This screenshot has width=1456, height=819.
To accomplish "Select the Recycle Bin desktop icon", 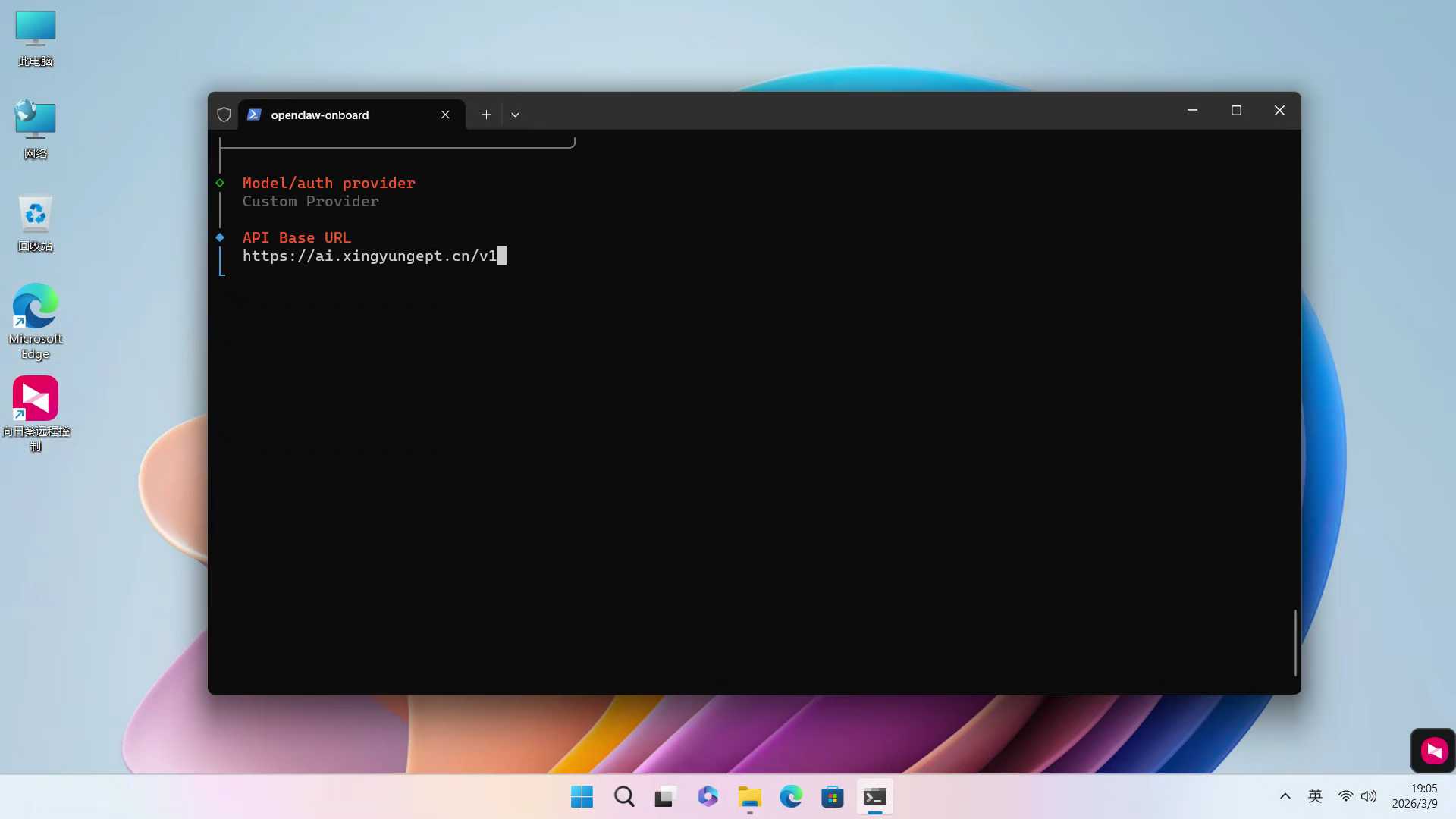I will point(36,222).
